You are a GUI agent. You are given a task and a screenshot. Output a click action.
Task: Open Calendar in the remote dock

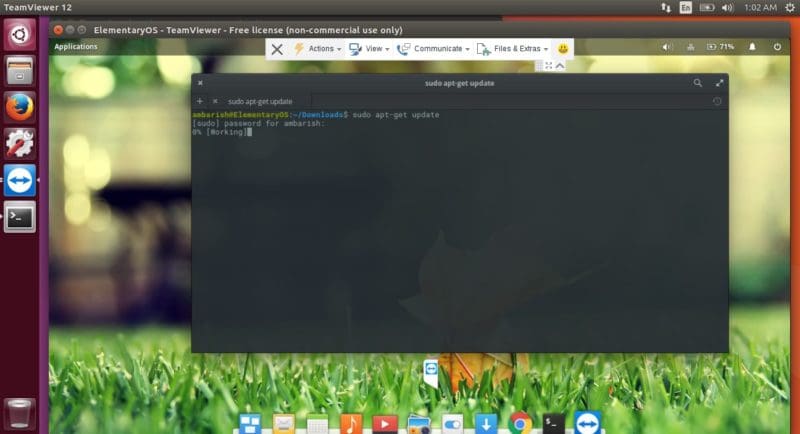click(x=317, y=424)
